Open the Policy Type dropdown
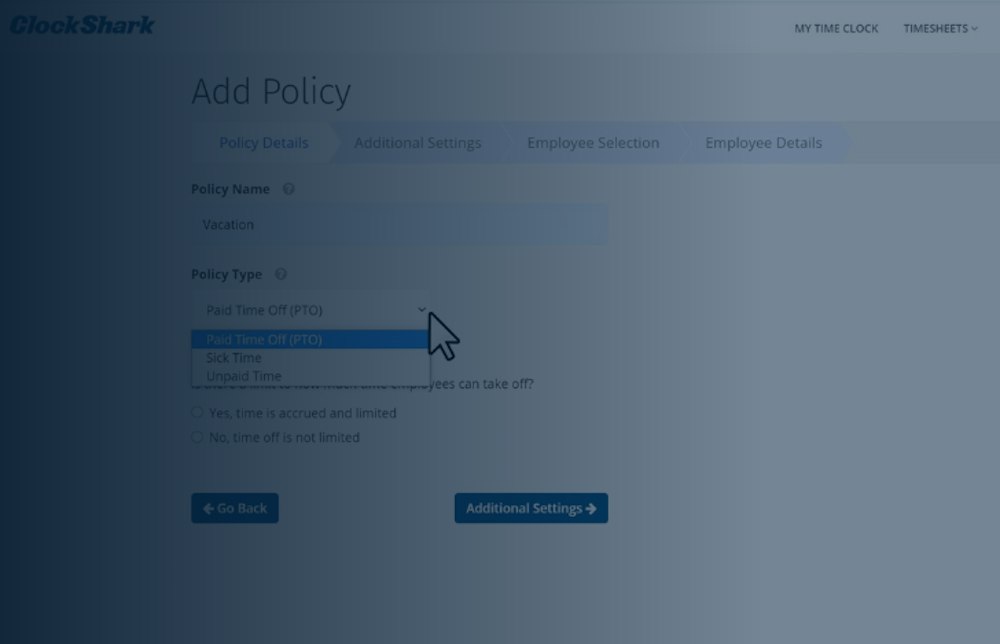This screenshot has width=1000, height=644. (311, 310)
